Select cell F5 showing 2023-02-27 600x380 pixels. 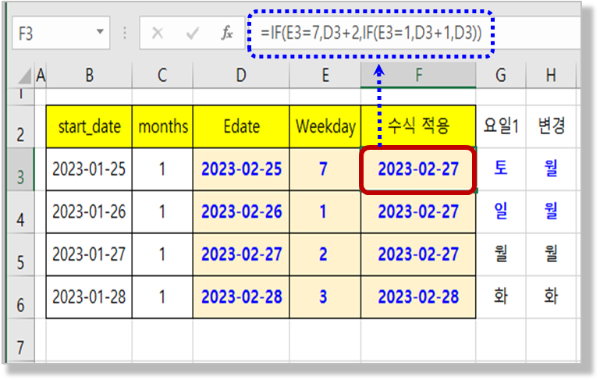[418, 254]
